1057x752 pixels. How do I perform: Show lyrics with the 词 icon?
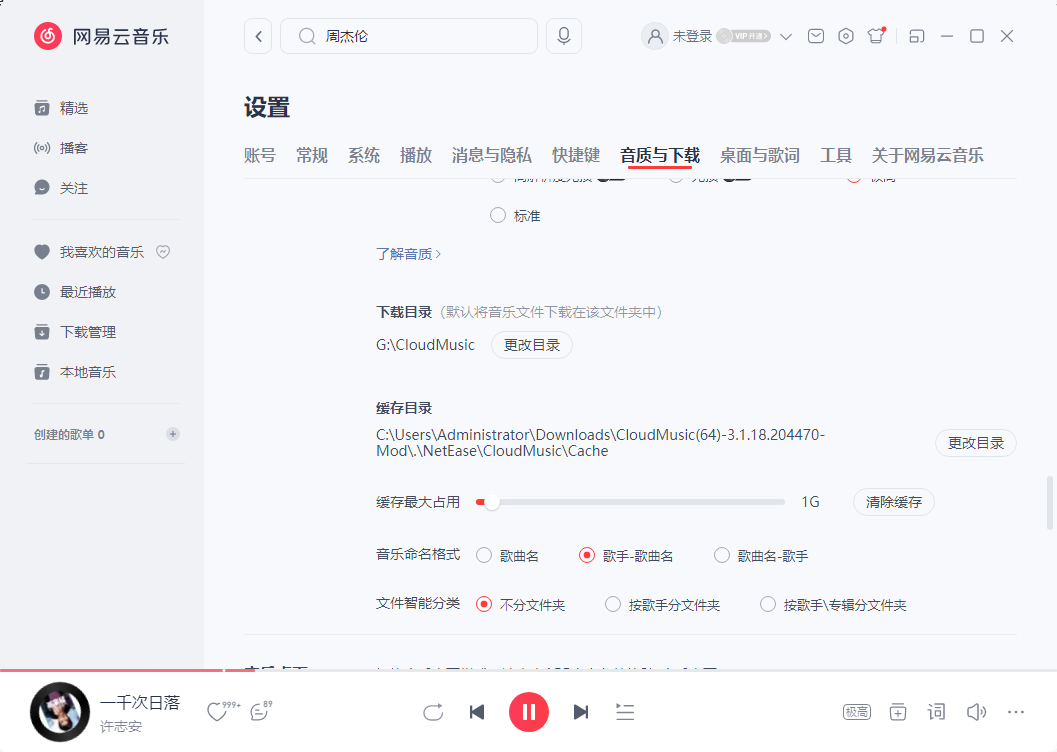click(936, 712)
